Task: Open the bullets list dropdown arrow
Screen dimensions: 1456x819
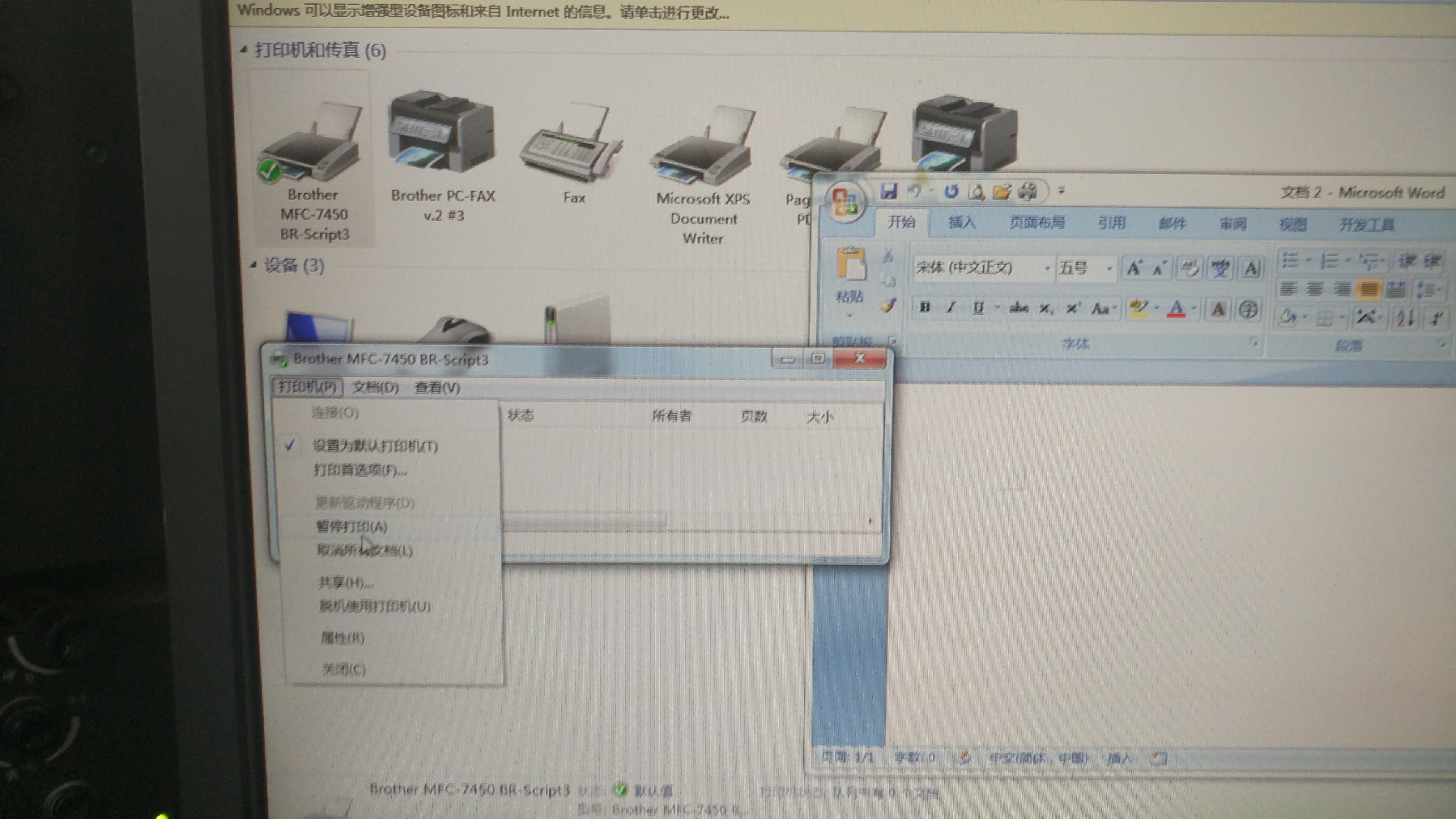Action: coord(1308,260)
